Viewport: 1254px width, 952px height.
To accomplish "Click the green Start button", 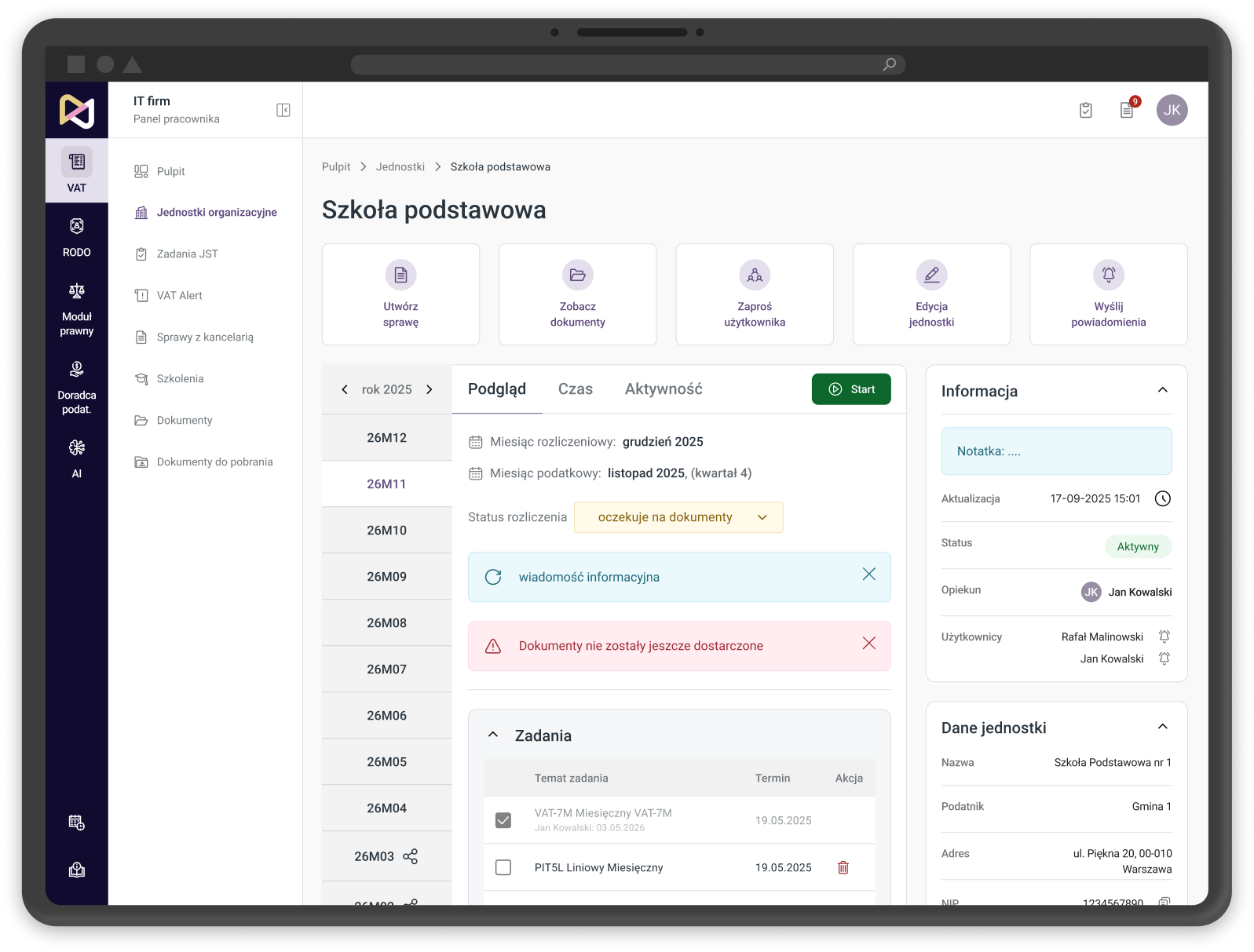I will point(851,389).
